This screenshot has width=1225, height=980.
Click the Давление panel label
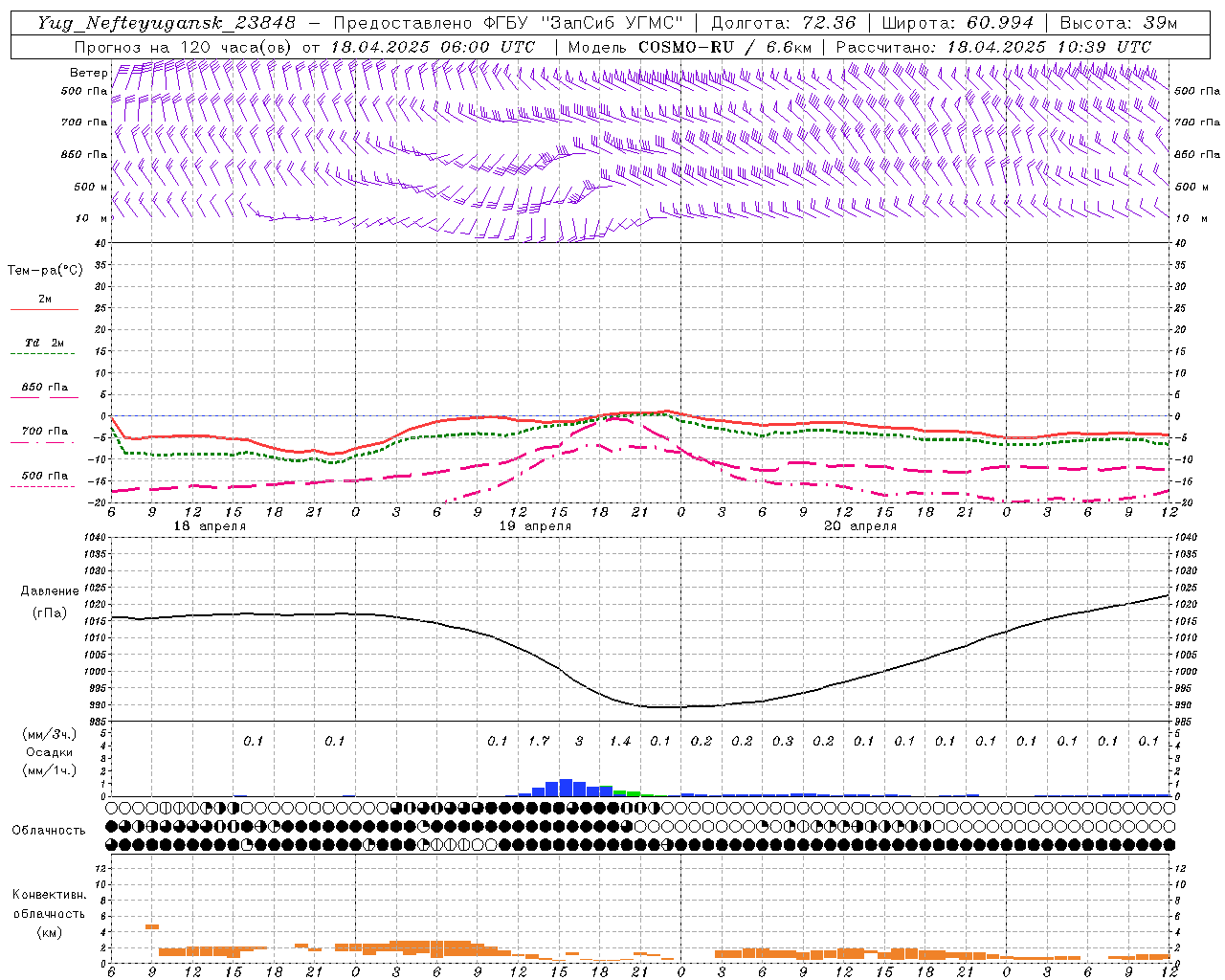[50, 591]
